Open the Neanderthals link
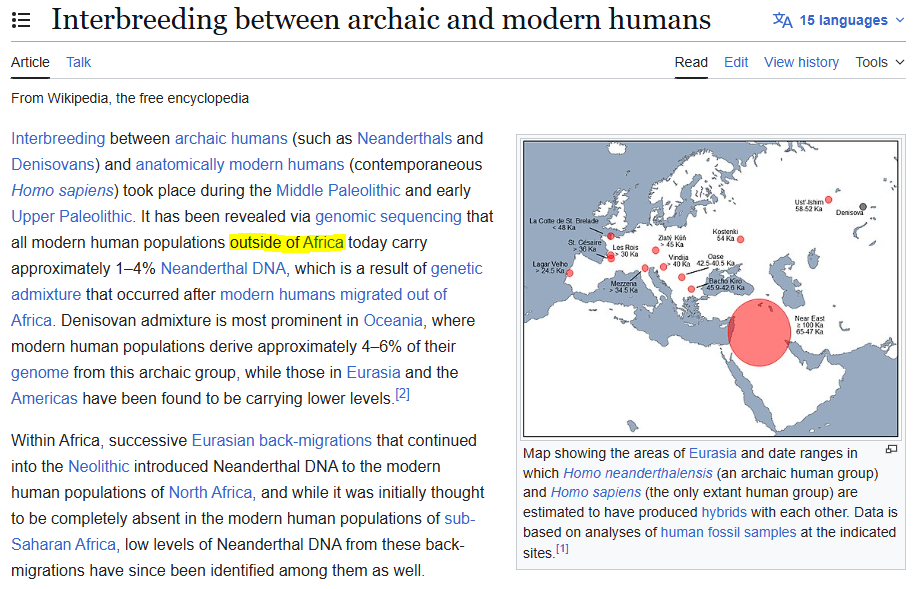This screenshot has width=914, height=589. coord(405,139)
